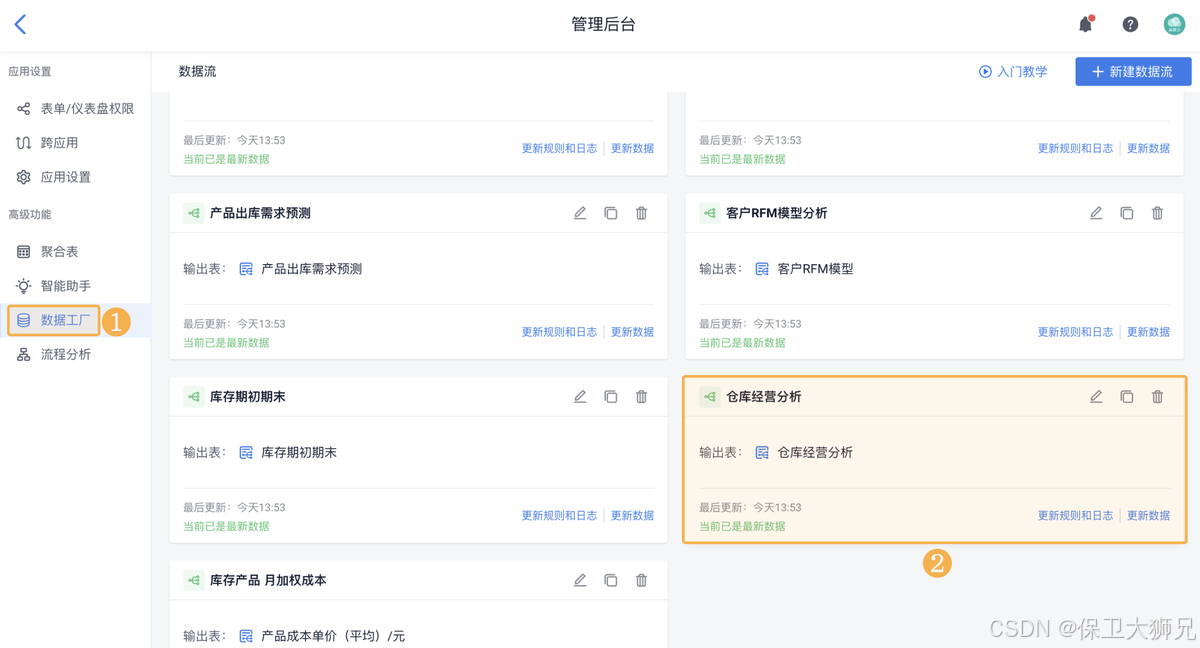Delete the 产品出库需求预测 data flow
The width and height of the screenshot is (1200, 648).
[x=642, y=213]
